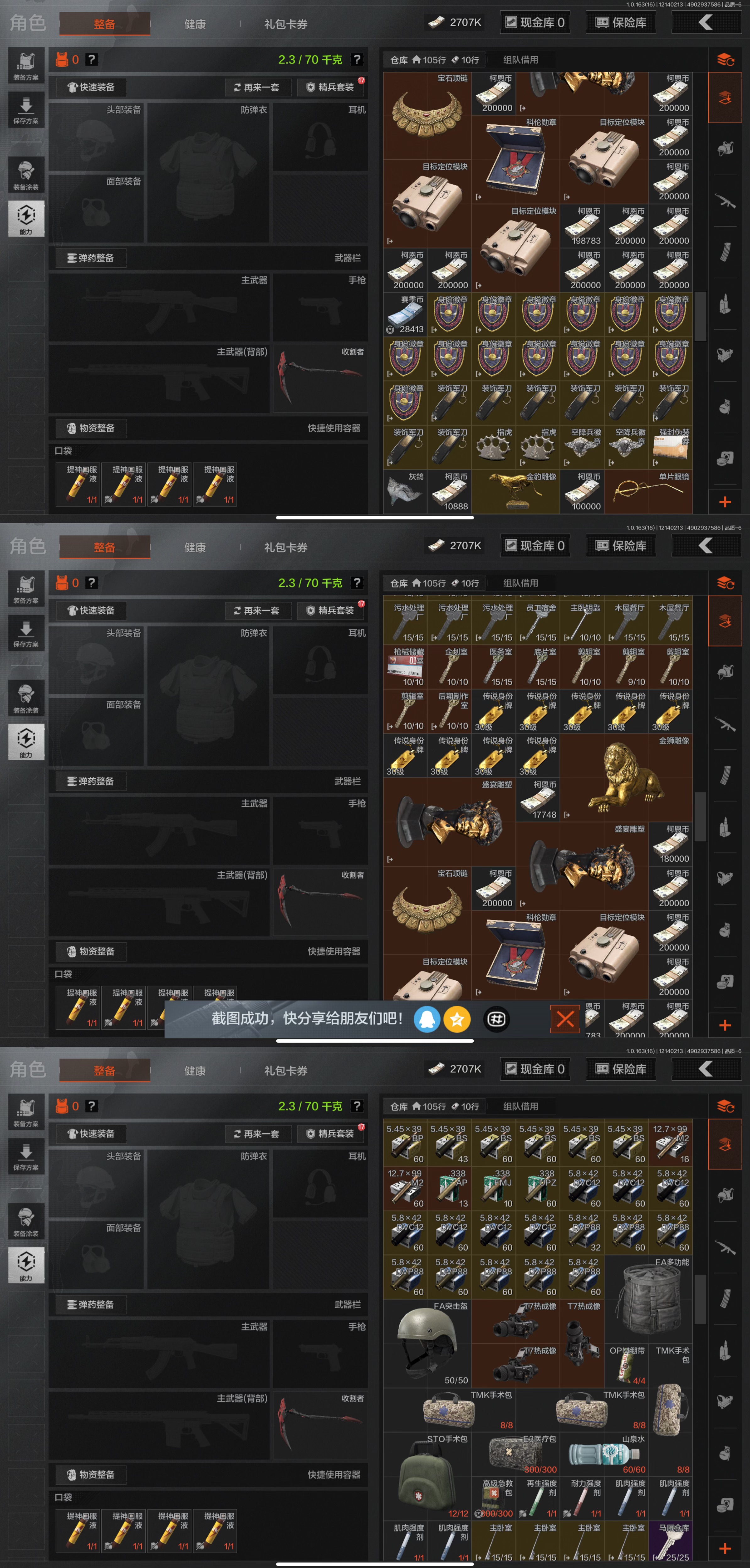Click the back chevron arrow in middle screenshot
The width and height of the screenshot is (750, 1568).
pyautogui.click(x=706, y=546)
